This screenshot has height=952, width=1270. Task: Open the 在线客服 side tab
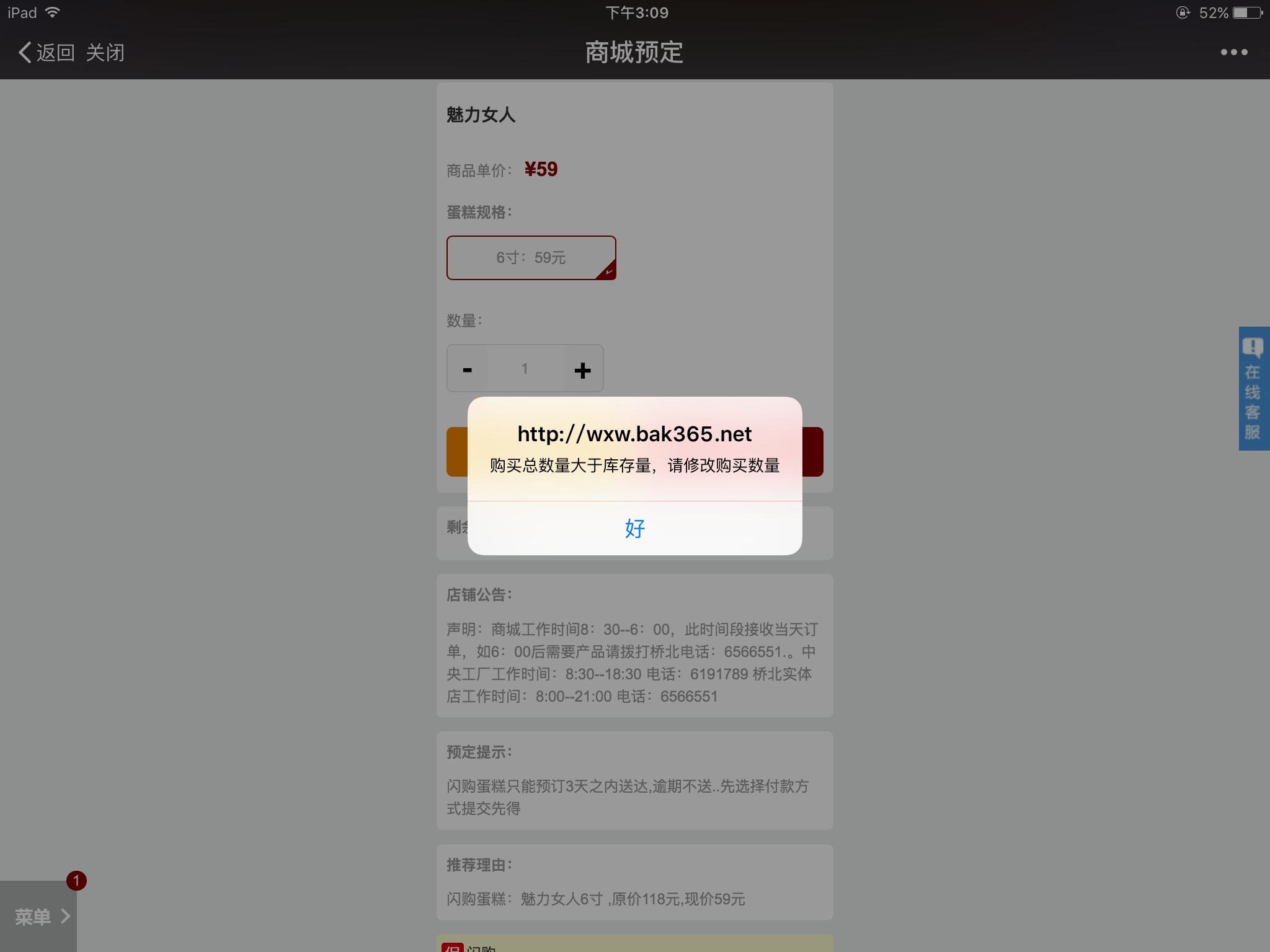point(1254,389)
